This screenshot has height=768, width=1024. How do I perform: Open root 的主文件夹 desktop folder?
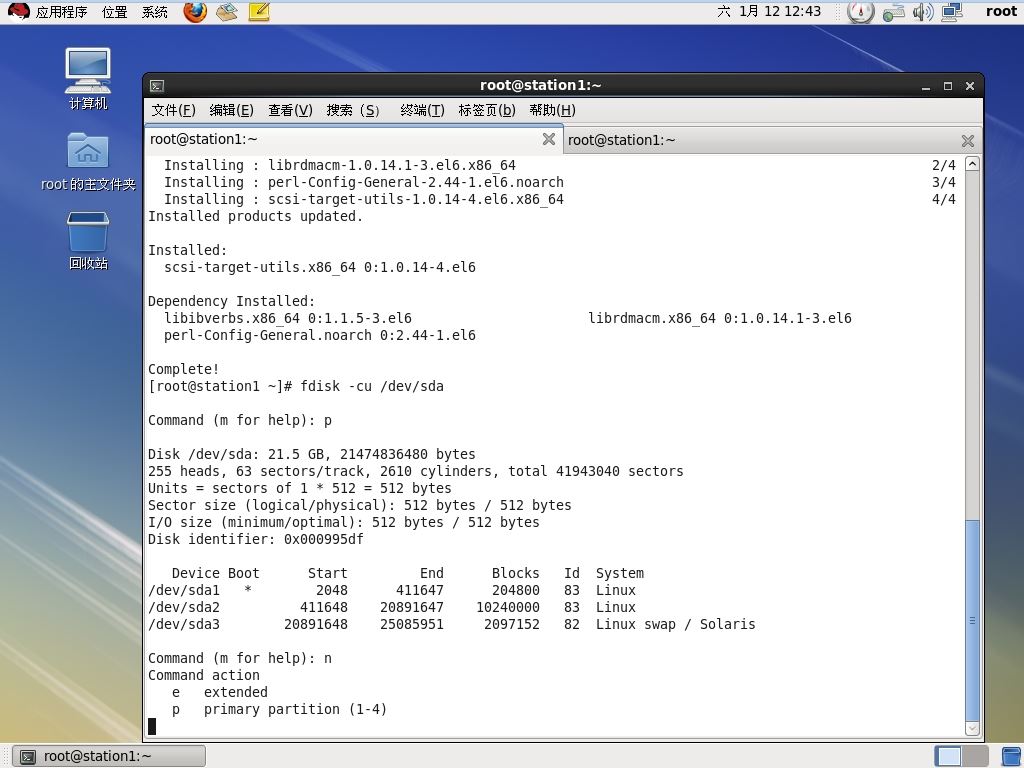(88, 161)
